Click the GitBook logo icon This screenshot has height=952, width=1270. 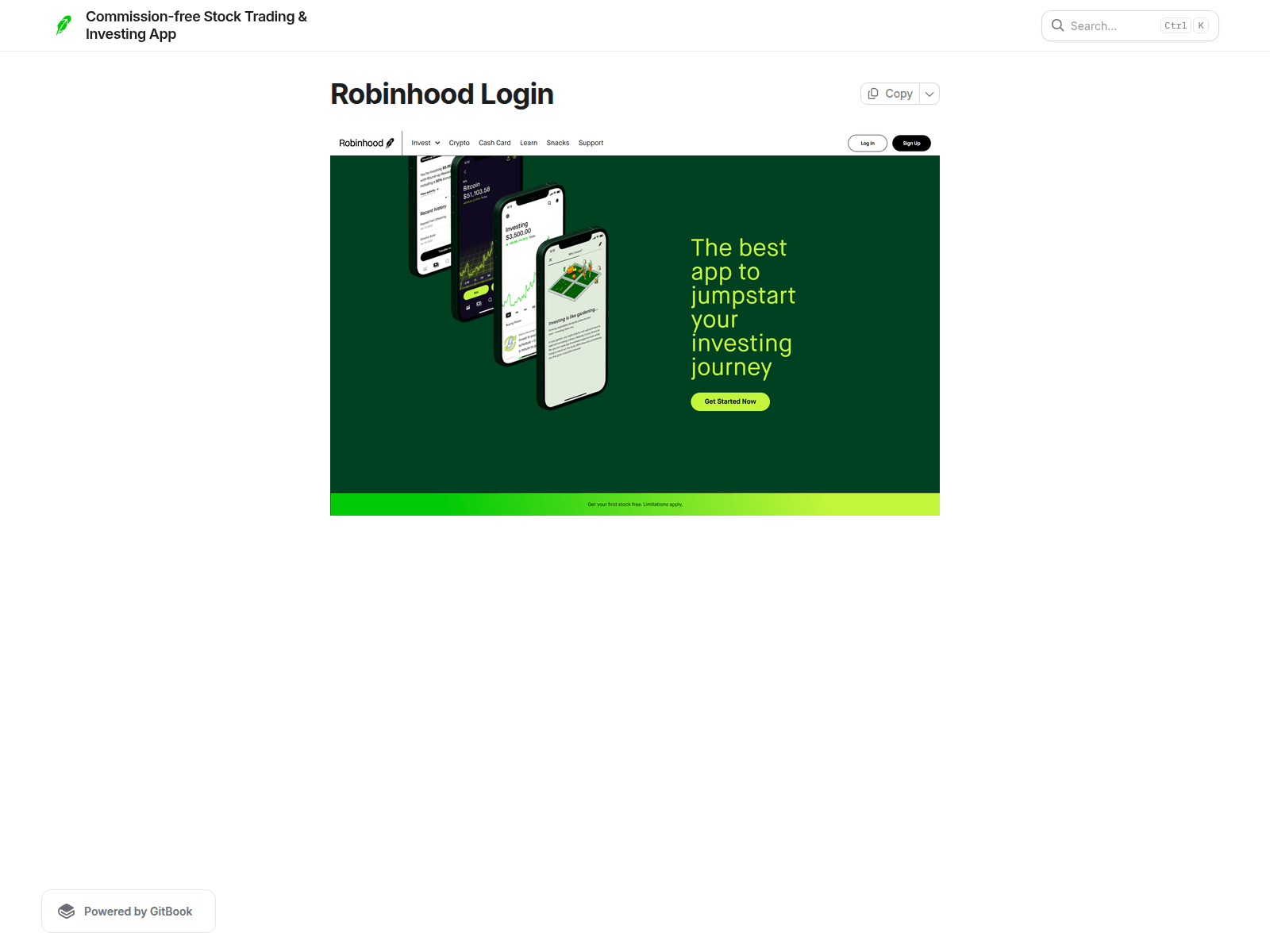[x=67, y=911]
